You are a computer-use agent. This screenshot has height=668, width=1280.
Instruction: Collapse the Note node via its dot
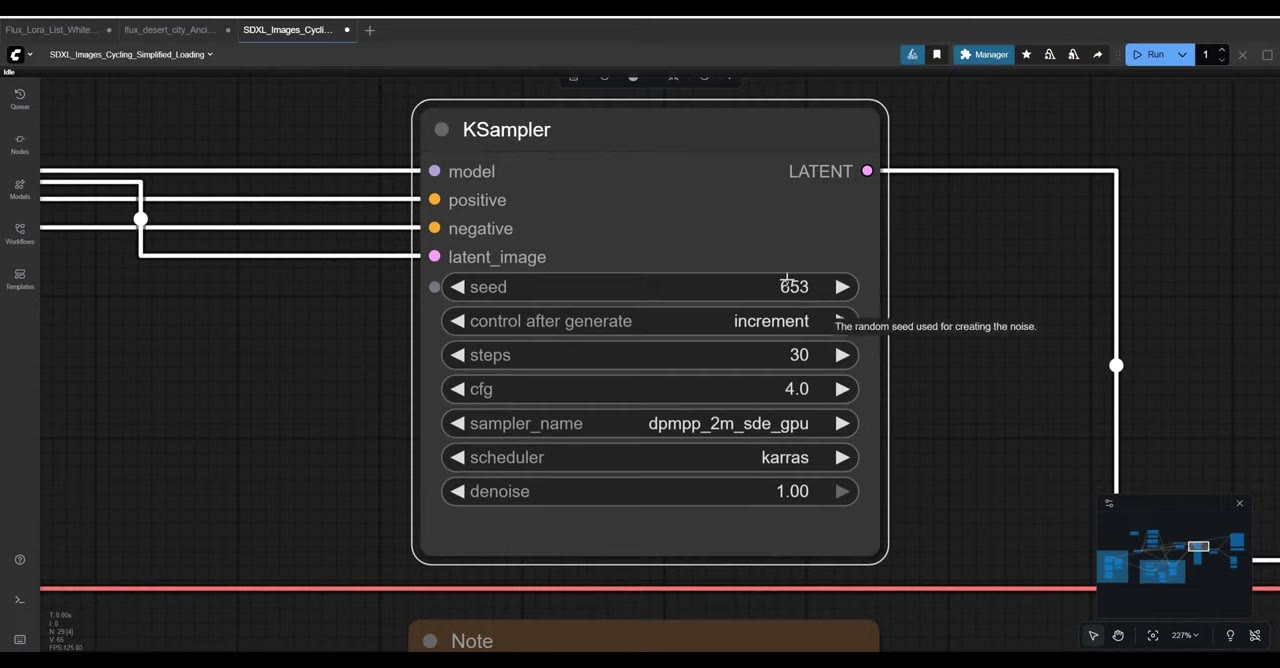pyautogui.click(x=430, y=641)
